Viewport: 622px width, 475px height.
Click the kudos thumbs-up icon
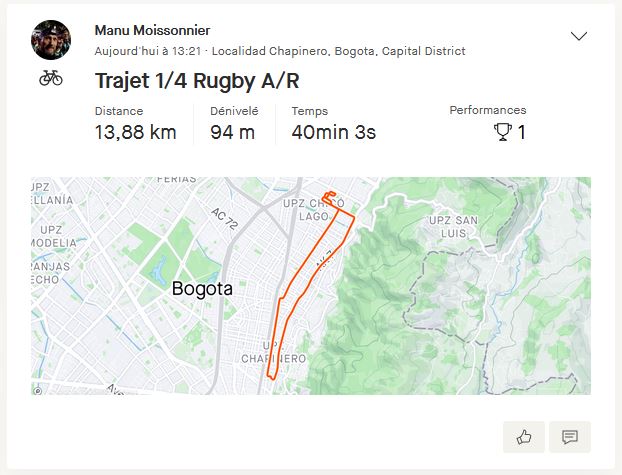click(524, 437)
